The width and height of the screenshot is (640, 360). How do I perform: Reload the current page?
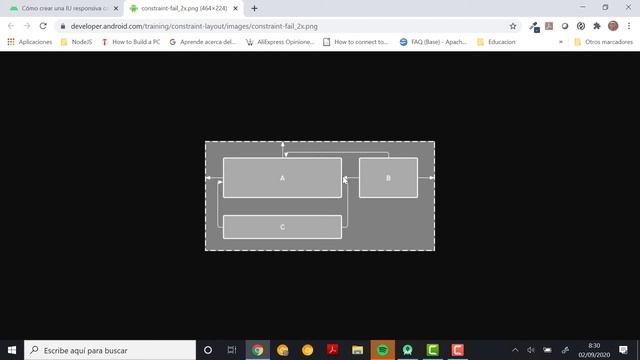click(x=43, y=26)
